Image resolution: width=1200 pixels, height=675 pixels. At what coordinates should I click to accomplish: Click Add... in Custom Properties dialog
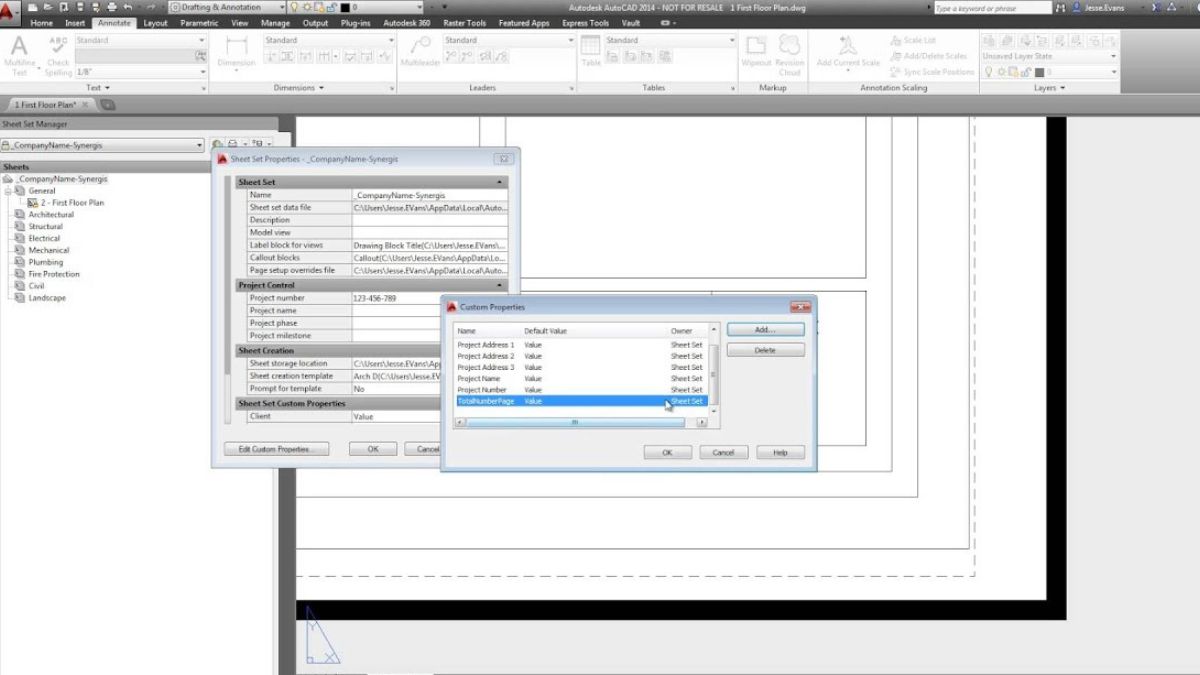pyautogui.click(x=765, y=329)
